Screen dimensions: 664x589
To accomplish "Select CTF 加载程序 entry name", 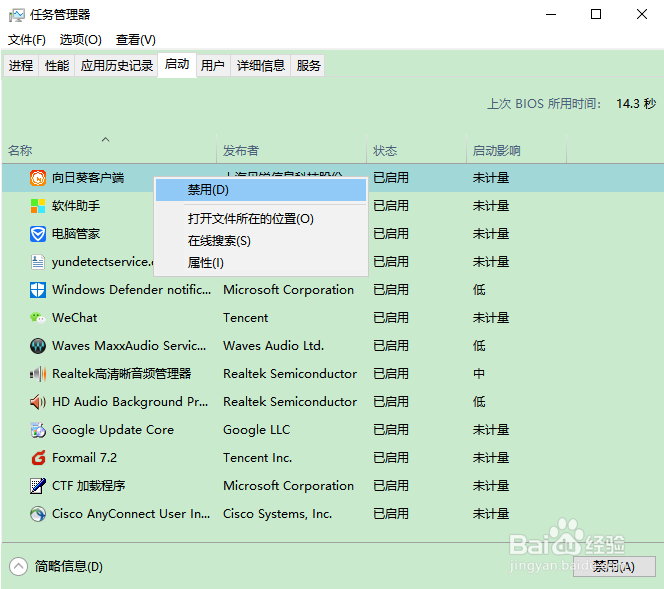I will 89,486.
